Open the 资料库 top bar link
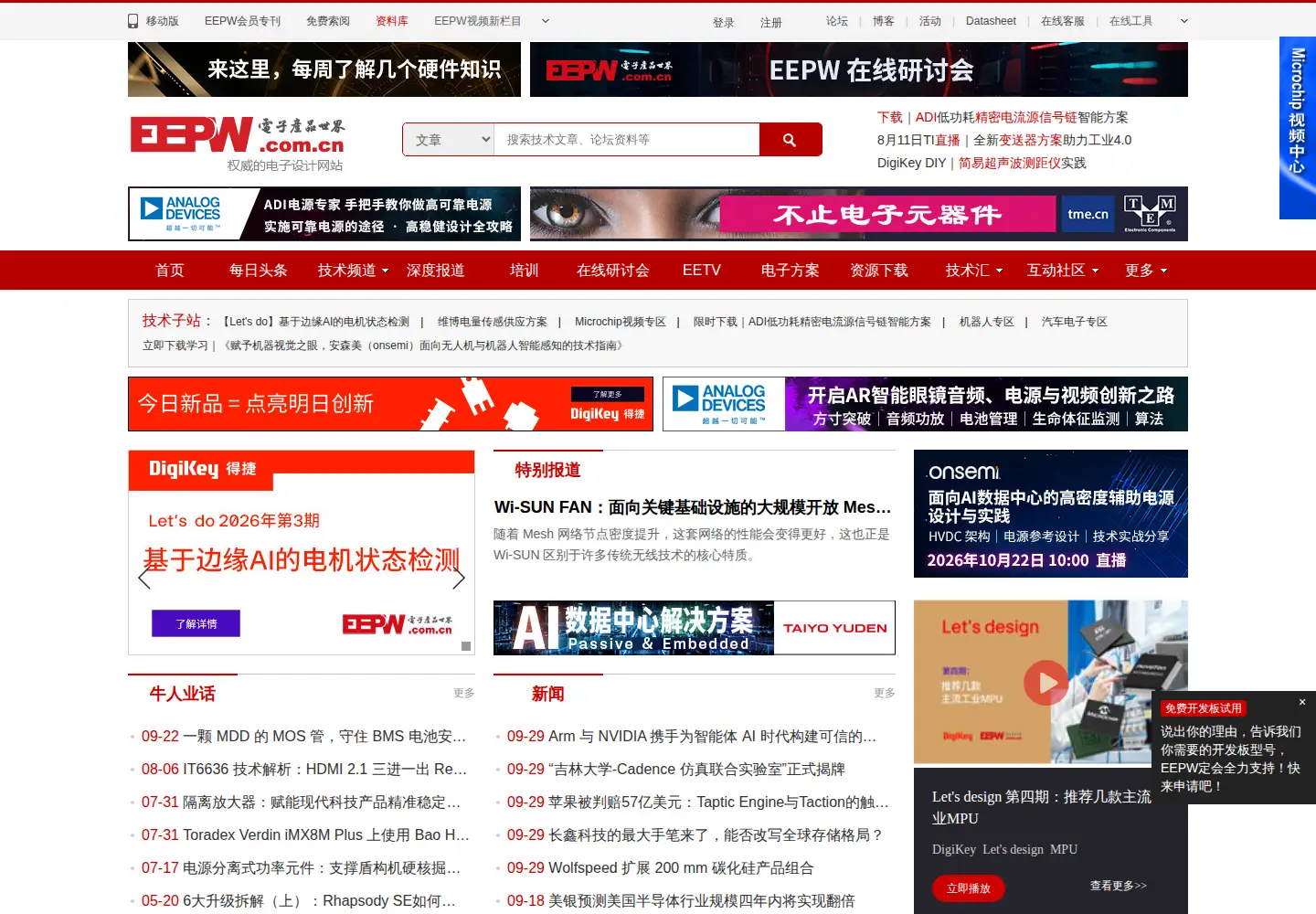This screenshot has width=1316, height=914. [392, 21]
